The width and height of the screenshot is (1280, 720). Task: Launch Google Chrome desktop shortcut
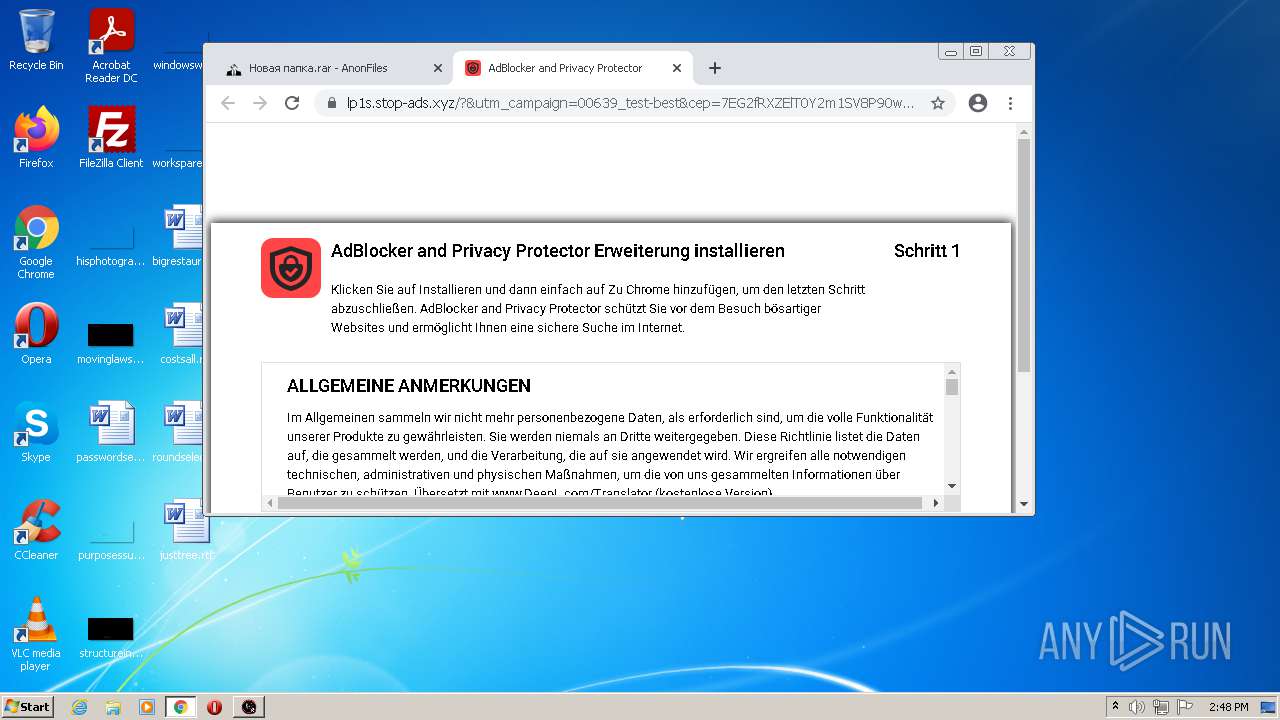36,242
